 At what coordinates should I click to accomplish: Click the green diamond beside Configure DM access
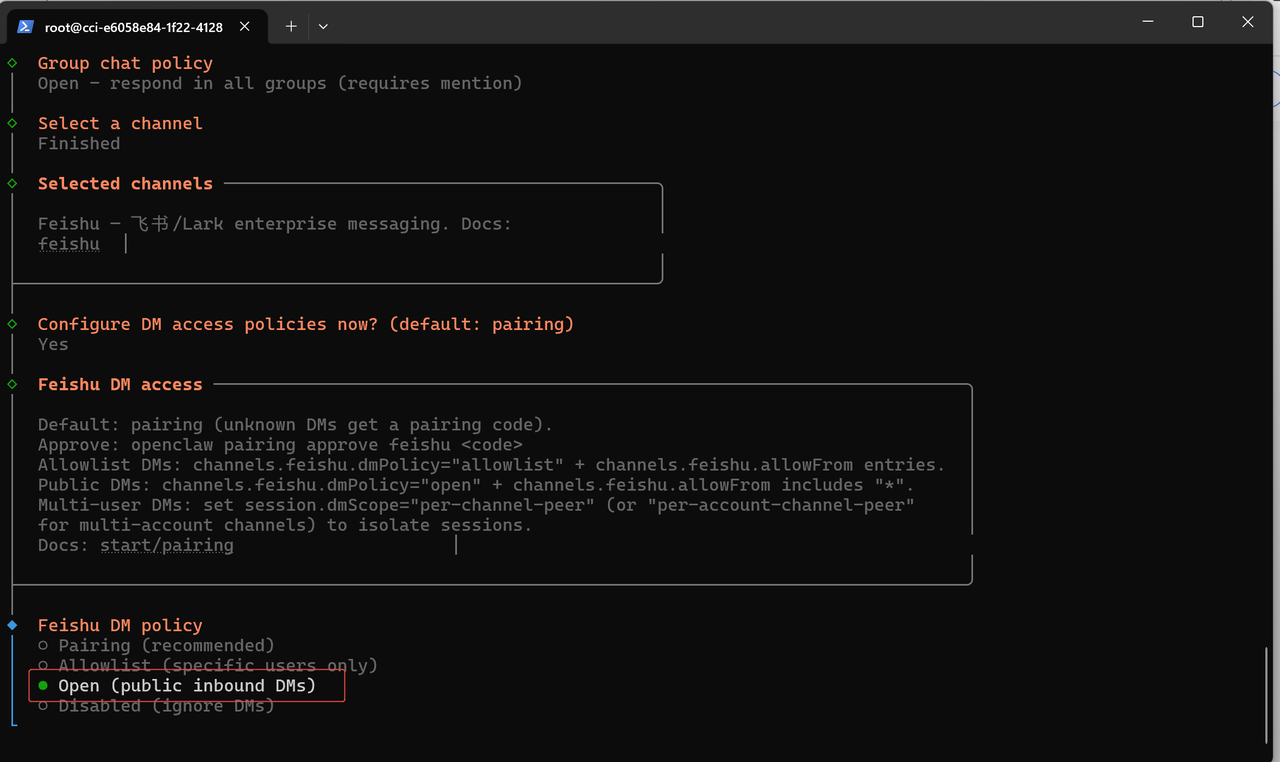[12, 324]
